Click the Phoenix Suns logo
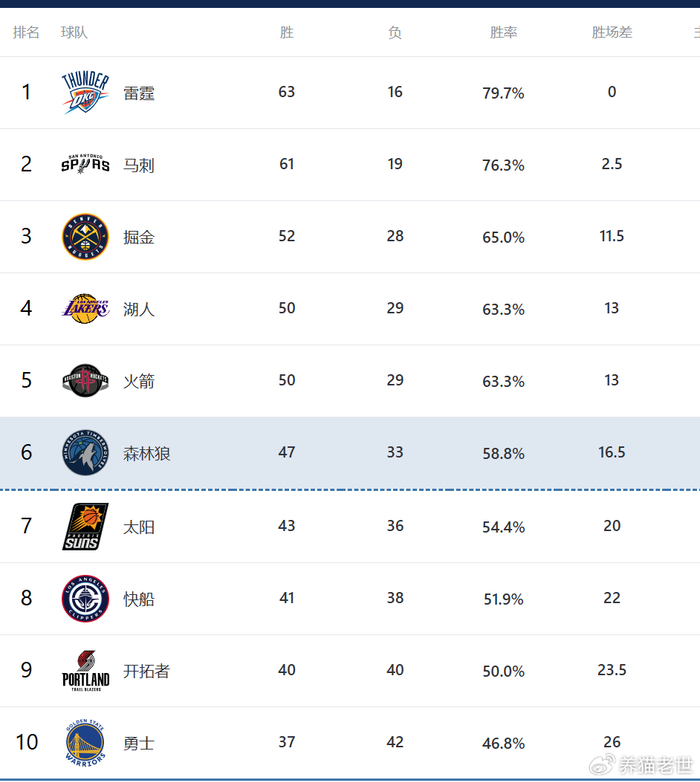This screenshot has height=782, width=700. 85,526
